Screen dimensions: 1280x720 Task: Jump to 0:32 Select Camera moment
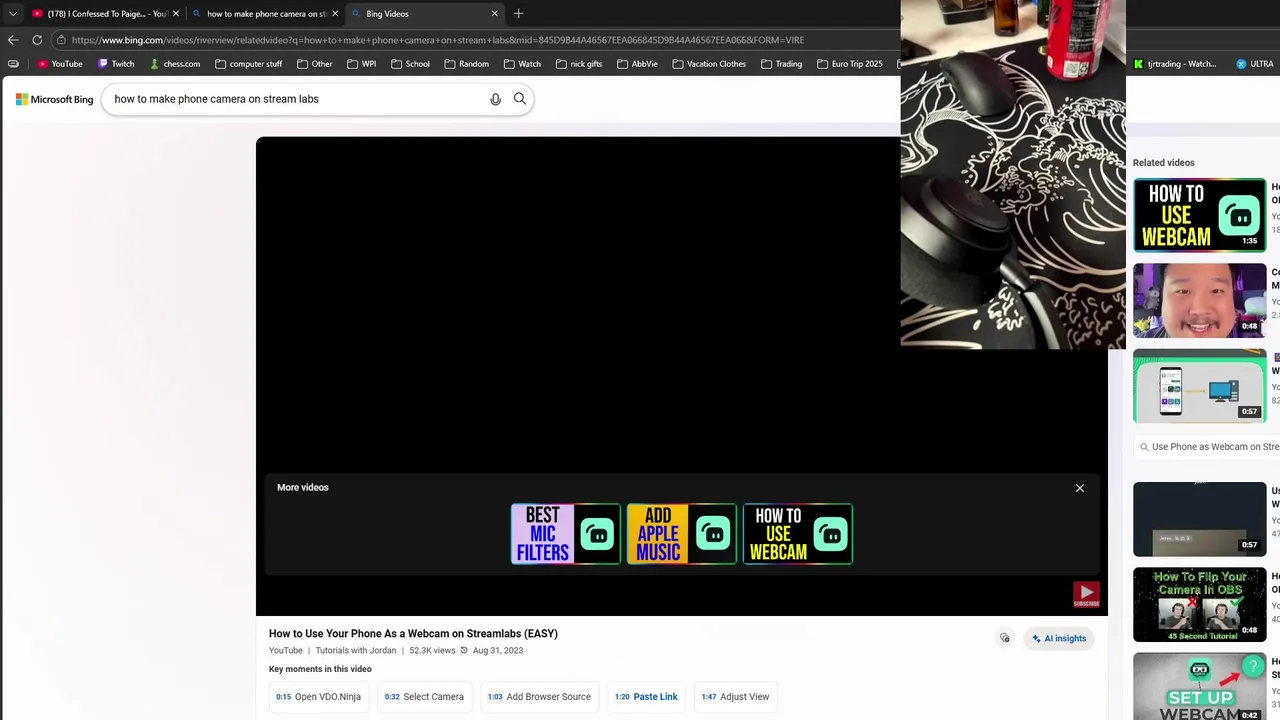pos(424,697)
